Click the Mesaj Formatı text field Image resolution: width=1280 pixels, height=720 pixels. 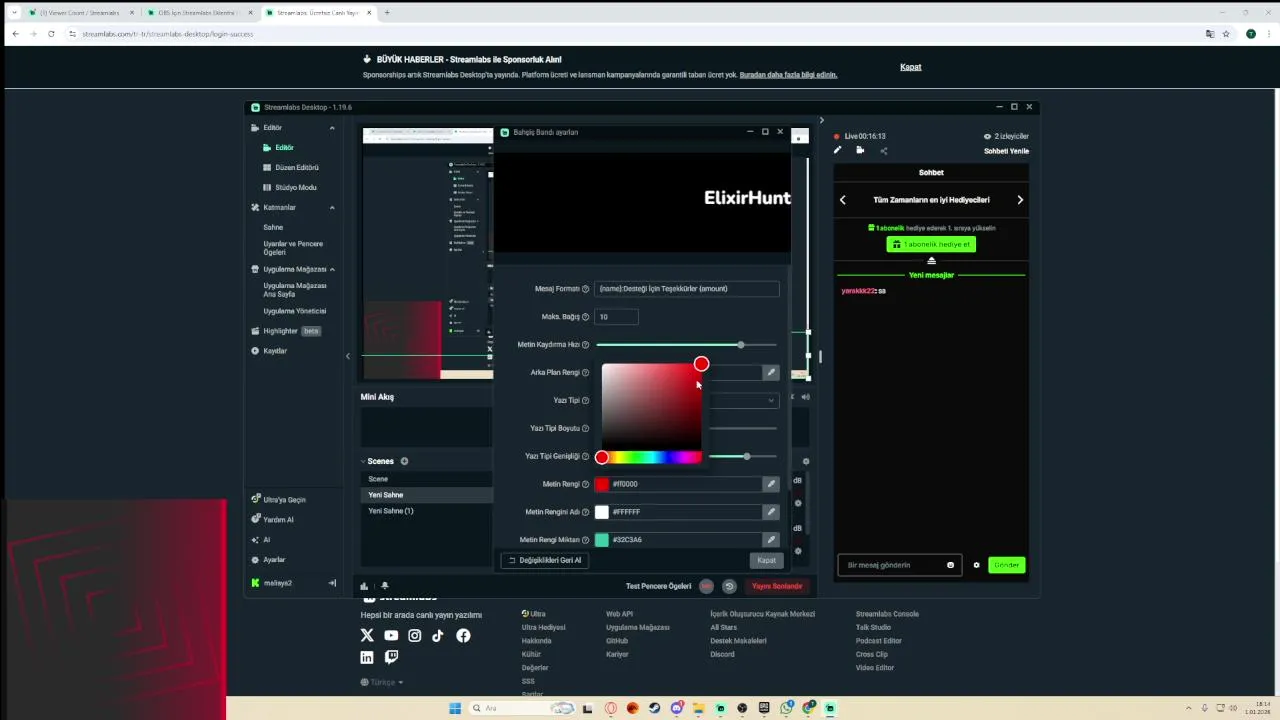(686, 289)
